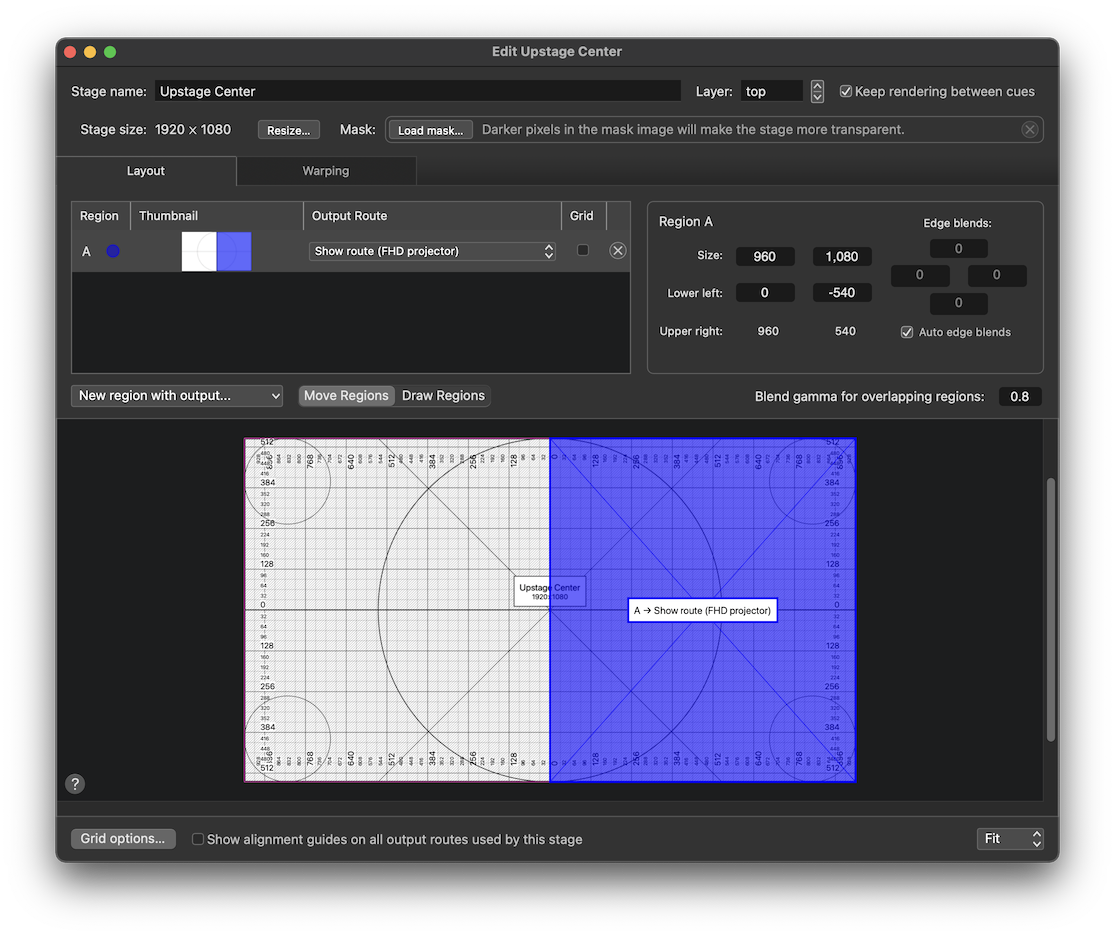
Task: Open New region with output dropdown
Action: coord(177,396)
